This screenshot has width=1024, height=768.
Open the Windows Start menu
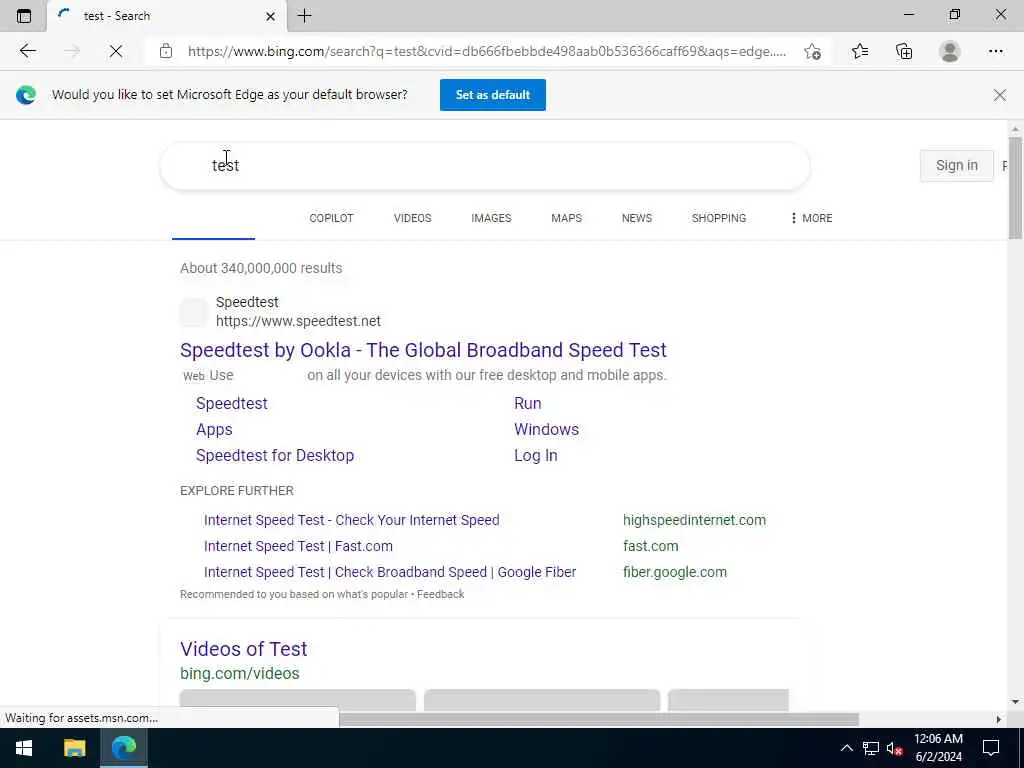click(24, 748)
